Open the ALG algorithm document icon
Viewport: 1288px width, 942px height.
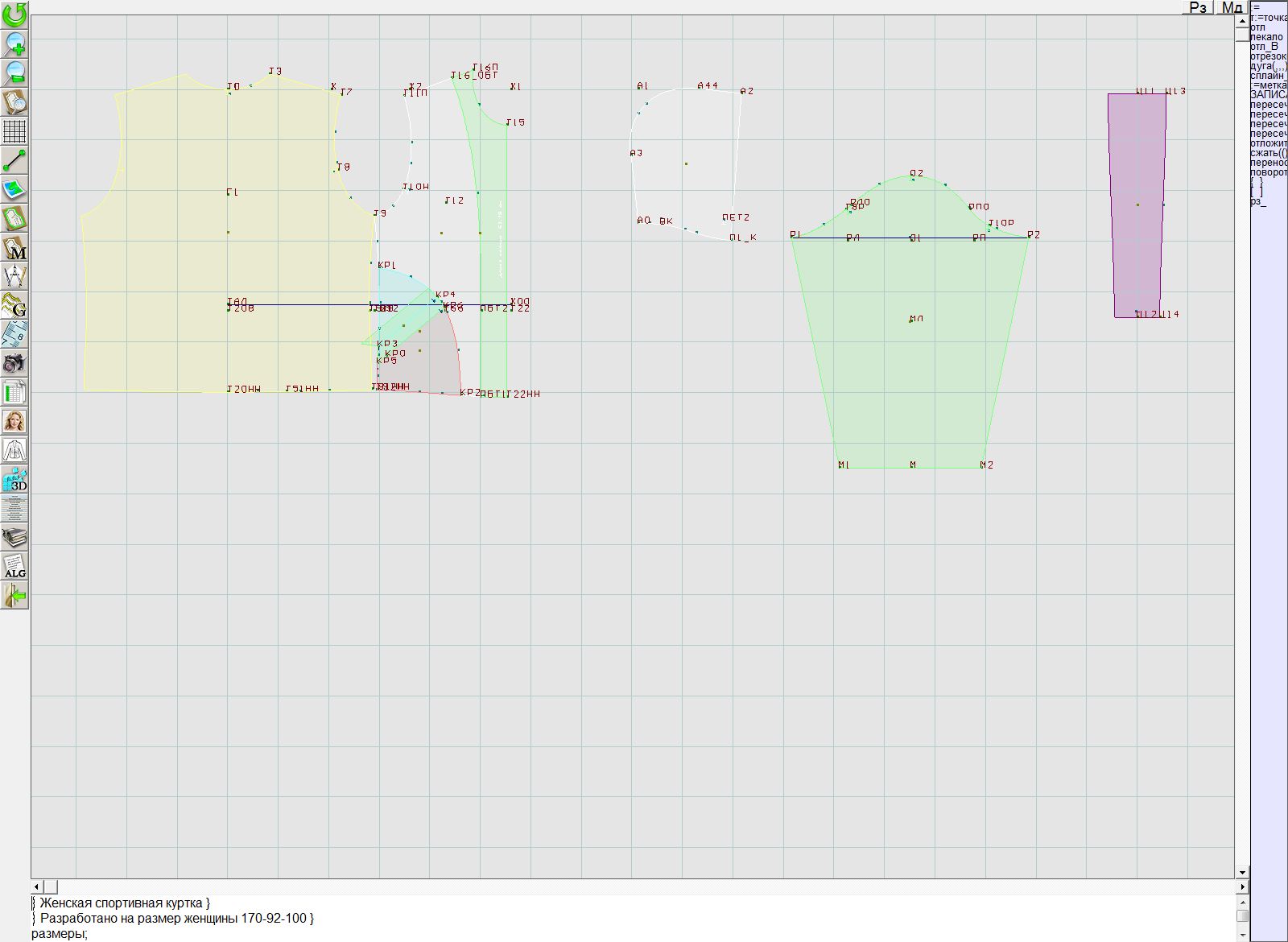click(x=14, y=566)
